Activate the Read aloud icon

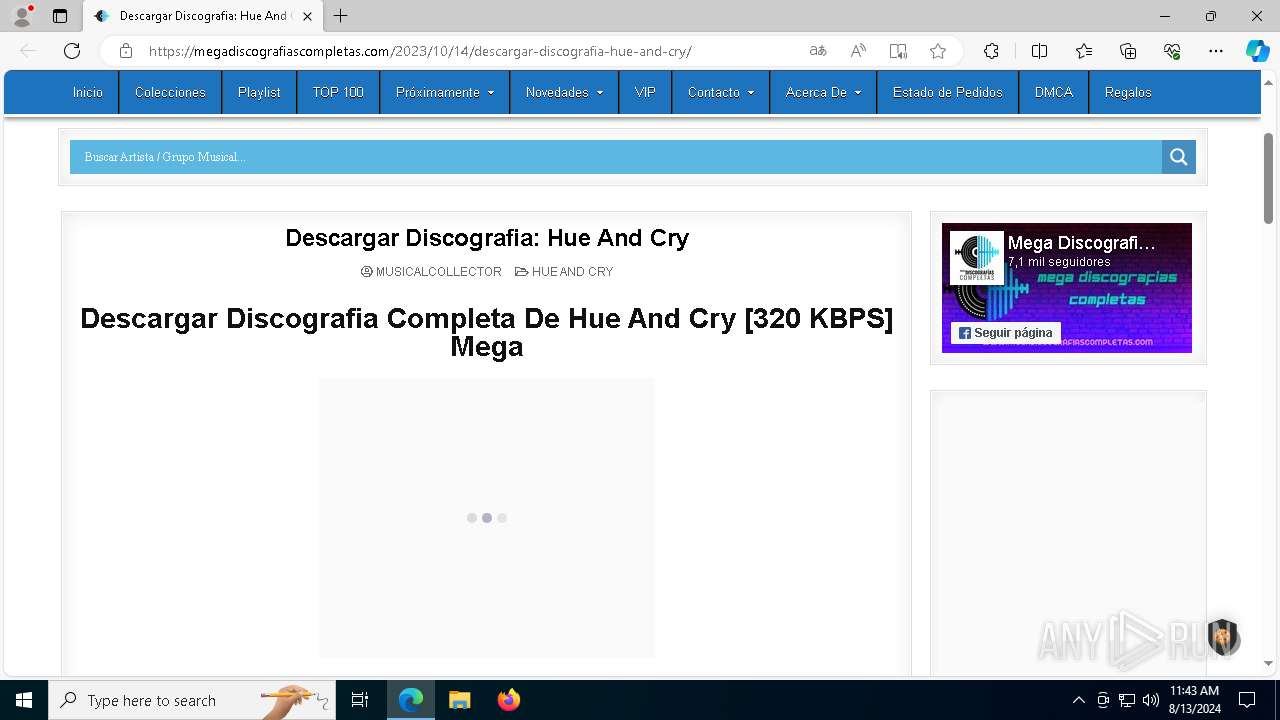coord(858,51)
